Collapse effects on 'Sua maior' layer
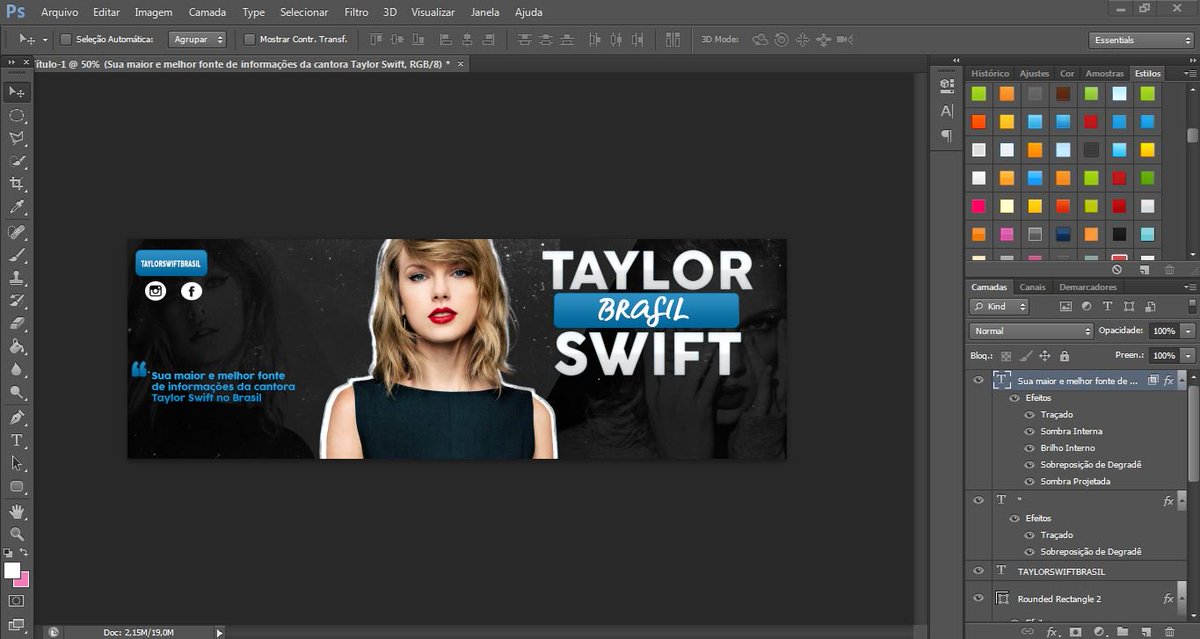1200x639 pixels. tap(1182, 380)
